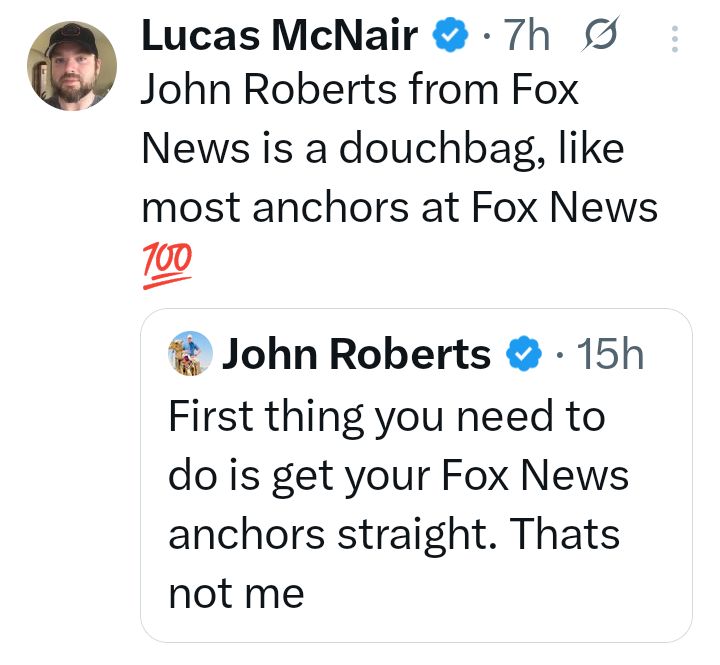720x665 pixels.
Task: Click 'First thing you need to' quoted line
Action: (x=386, y=416)
